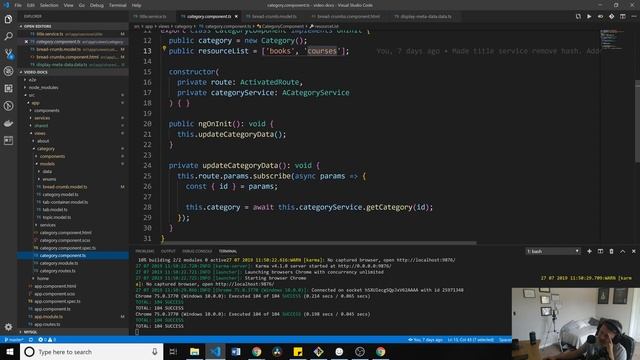The height and width of the screenshot is (360, 640).
Task: Switch to the Output panel tab
Action: click(168, 251)
